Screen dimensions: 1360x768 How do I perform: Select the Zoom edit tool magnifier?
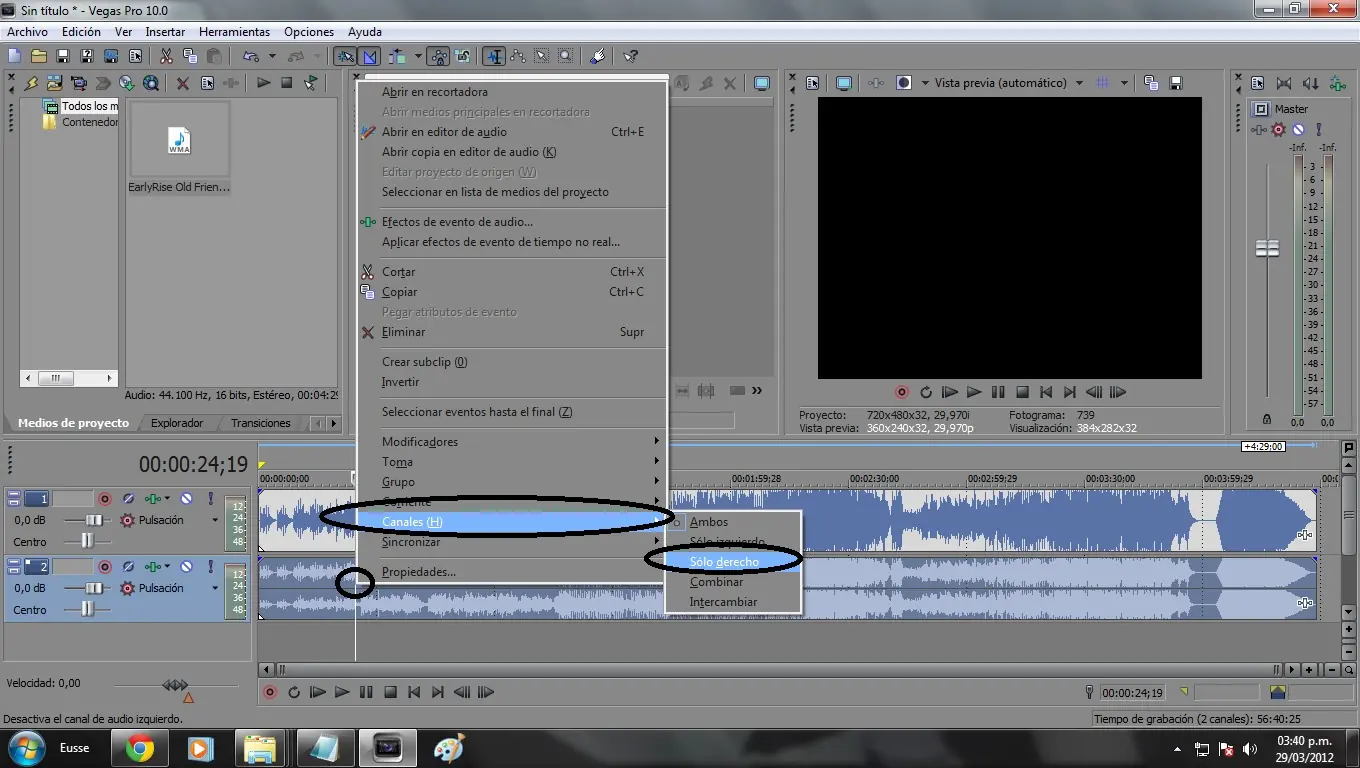coord(566,56)
